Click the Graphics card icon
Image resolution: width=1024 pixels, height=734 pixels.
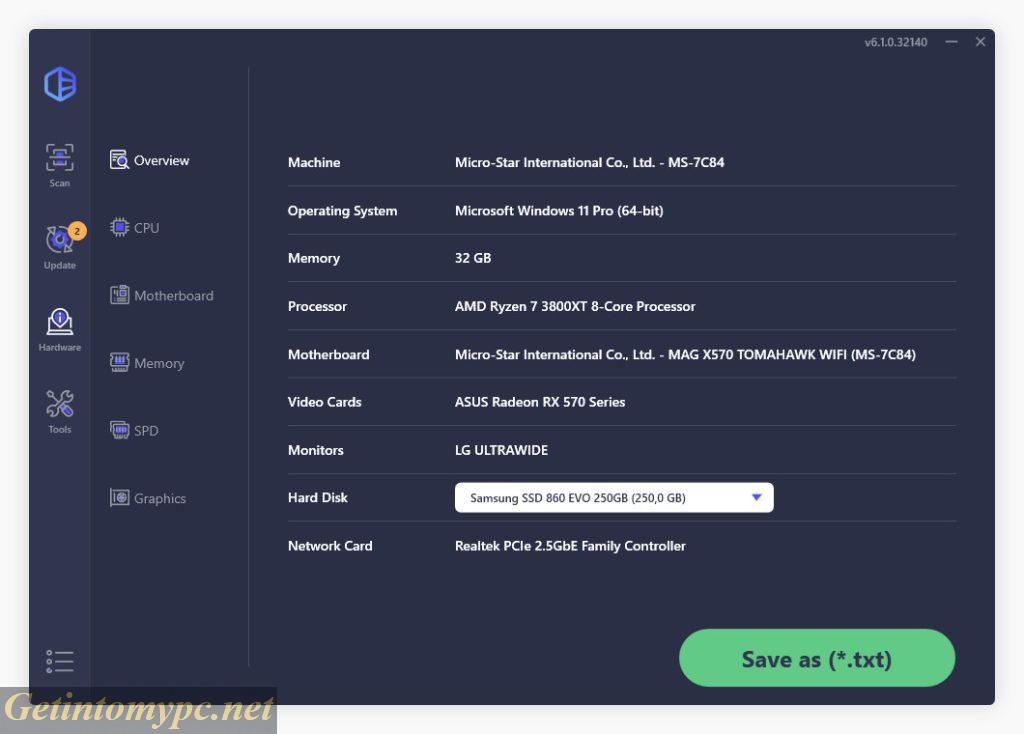click(119, 498)
